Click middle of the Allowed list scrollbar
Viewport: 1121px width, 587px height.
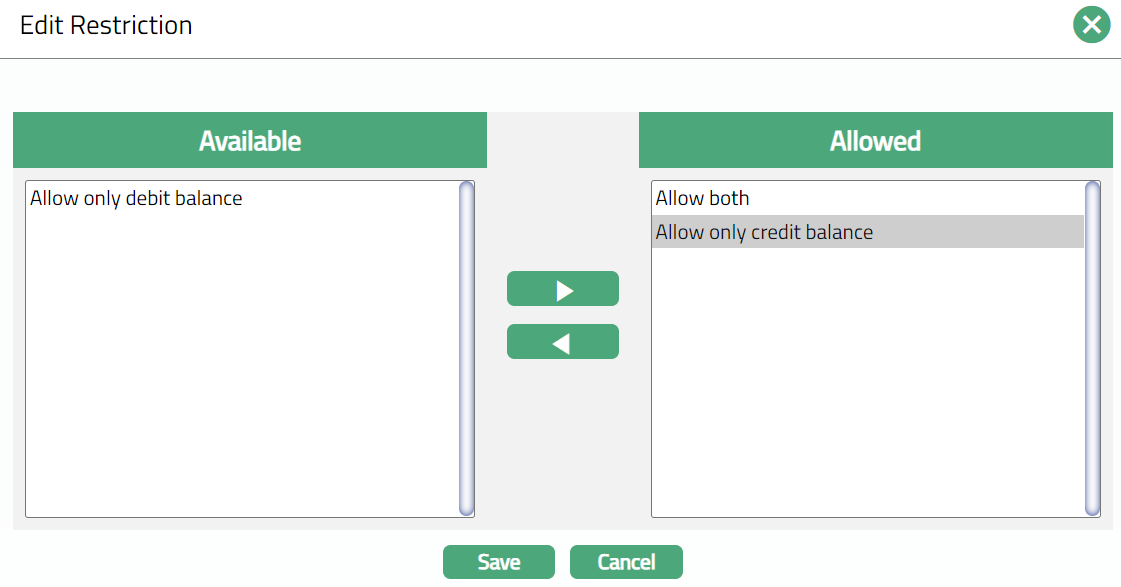coord(1092,348)
